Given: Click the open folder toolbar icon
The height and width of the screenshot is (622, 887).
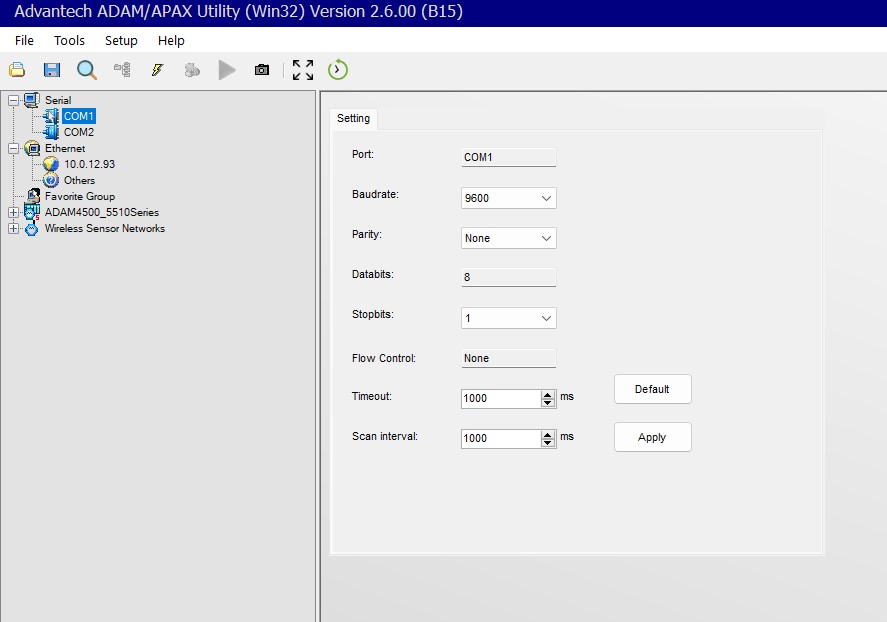Looking at the screenshot, I should 17,70.
